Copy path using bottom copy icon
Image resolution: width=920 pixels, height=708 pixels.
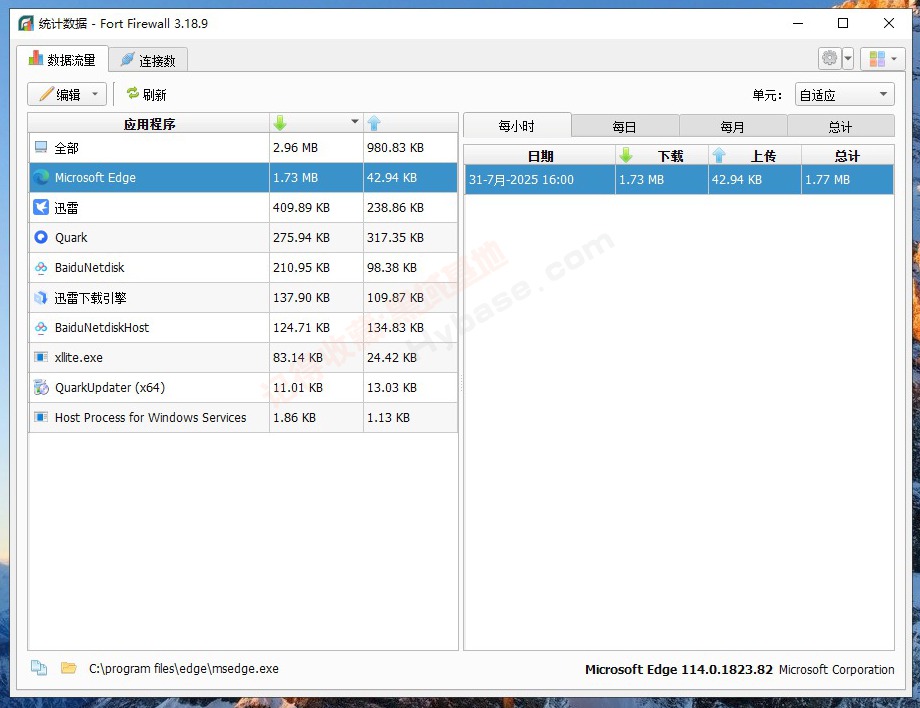tap(39, 668)
